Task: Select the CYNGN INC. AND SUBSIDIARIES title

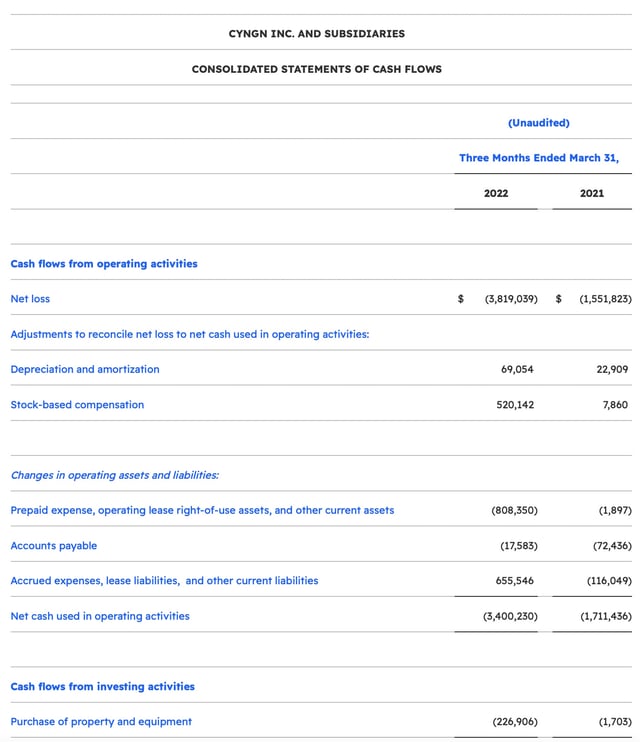Action: 317,34
